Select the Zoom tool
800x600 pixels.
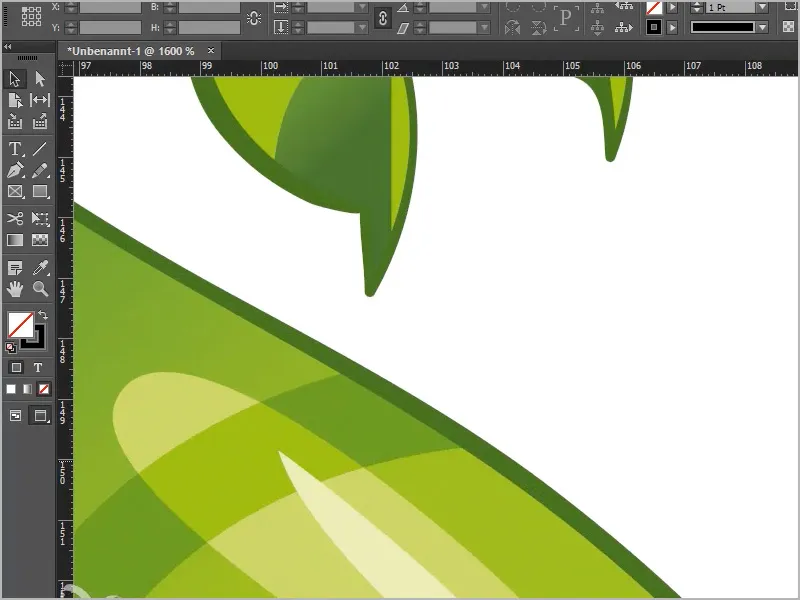40,289
